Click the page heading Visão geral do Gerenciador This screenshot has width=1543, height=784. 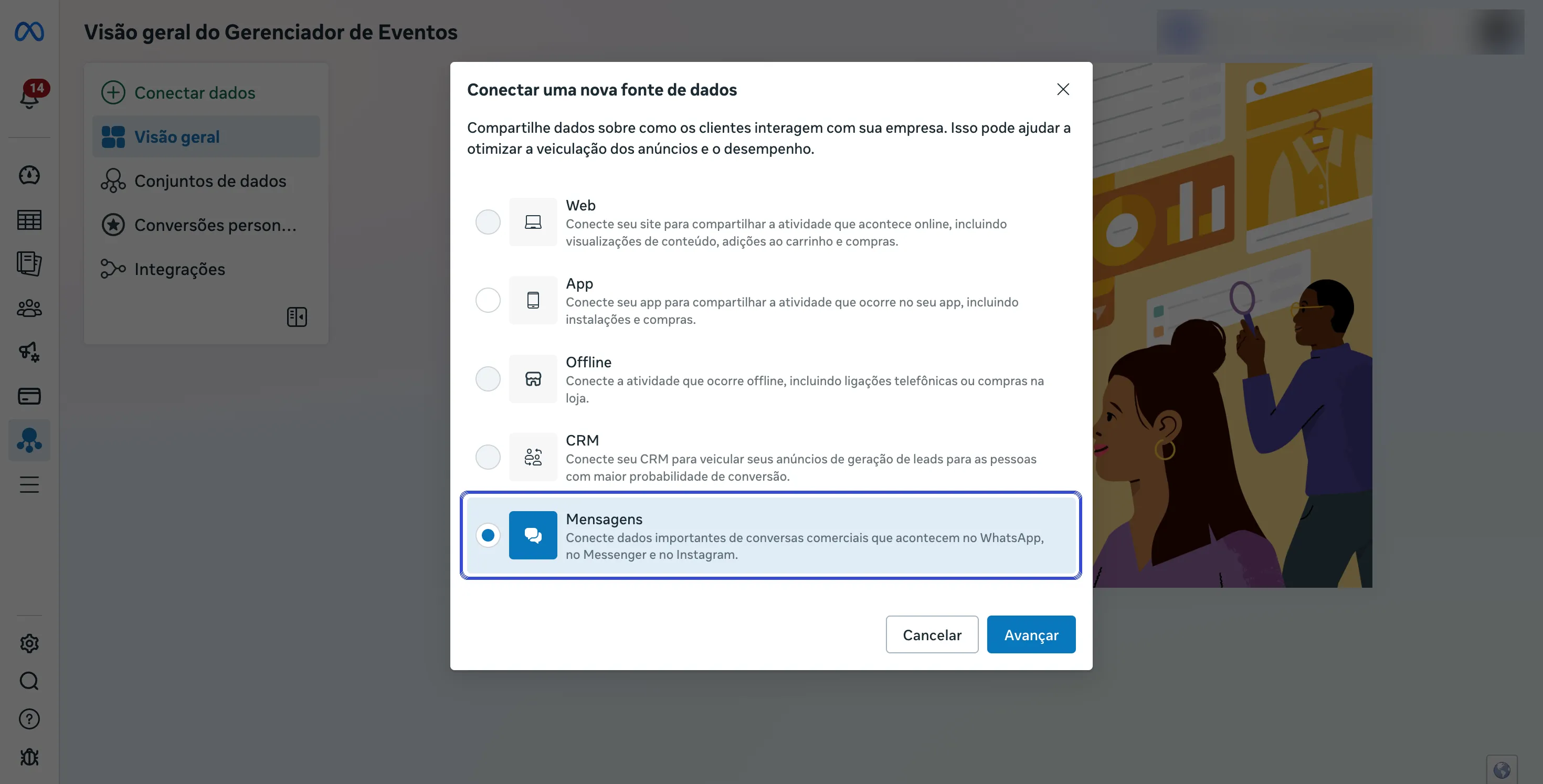coord(271,33)
